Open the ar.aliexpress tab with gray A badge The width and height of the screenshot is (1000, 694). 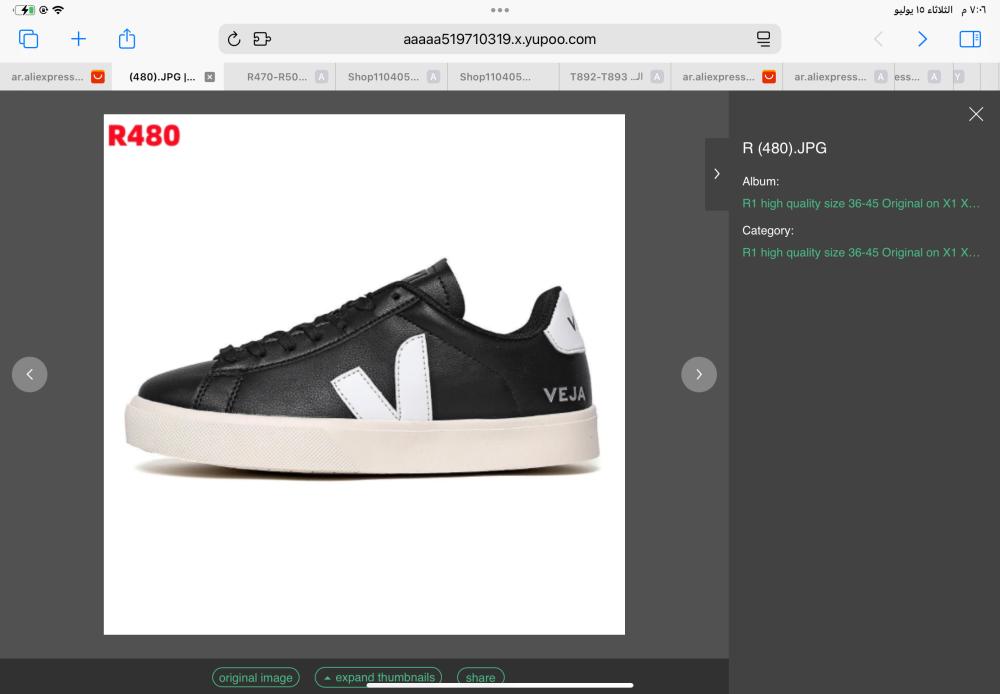838,77
